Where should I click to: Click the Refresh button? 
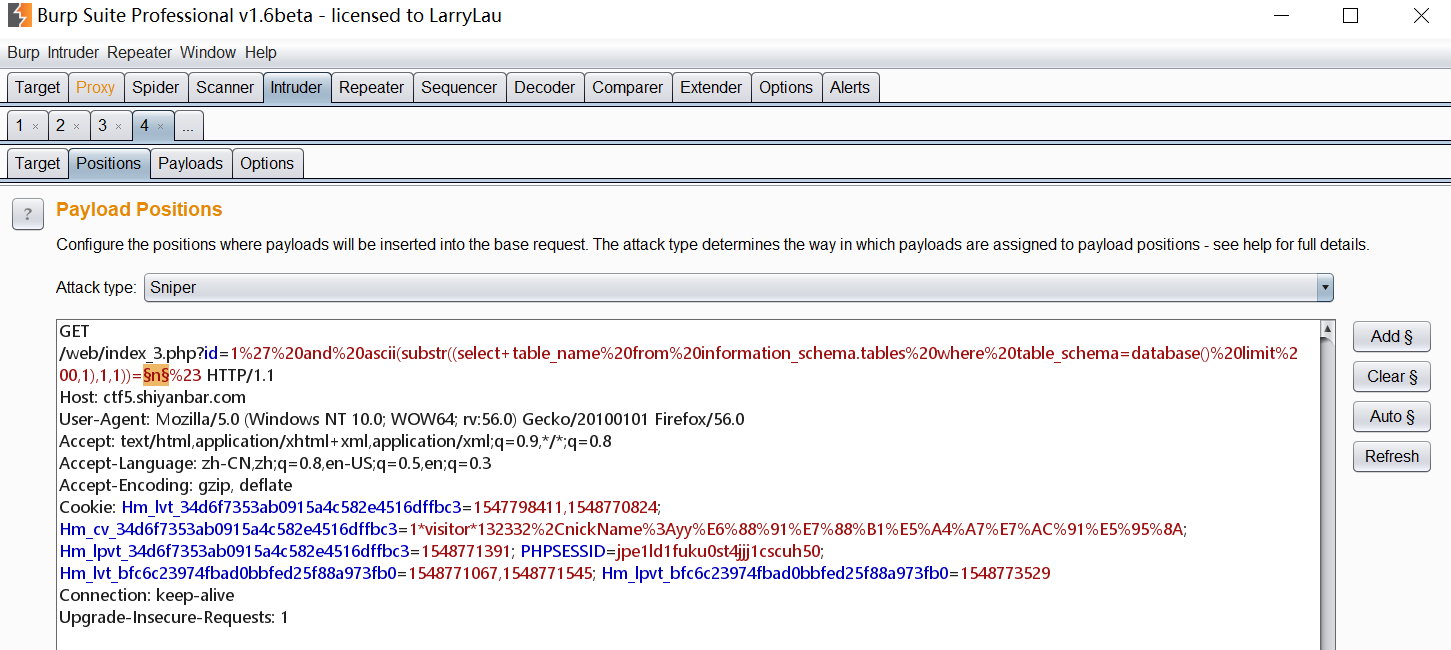1392,457
